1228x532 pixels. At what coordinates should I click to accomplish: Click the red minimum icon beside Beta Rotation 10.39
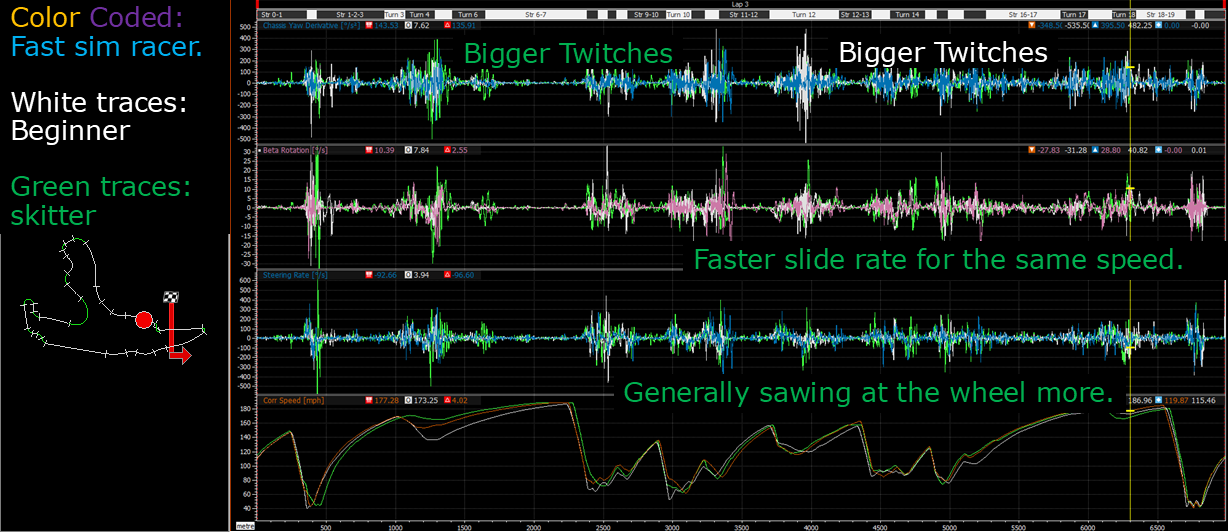369,150
